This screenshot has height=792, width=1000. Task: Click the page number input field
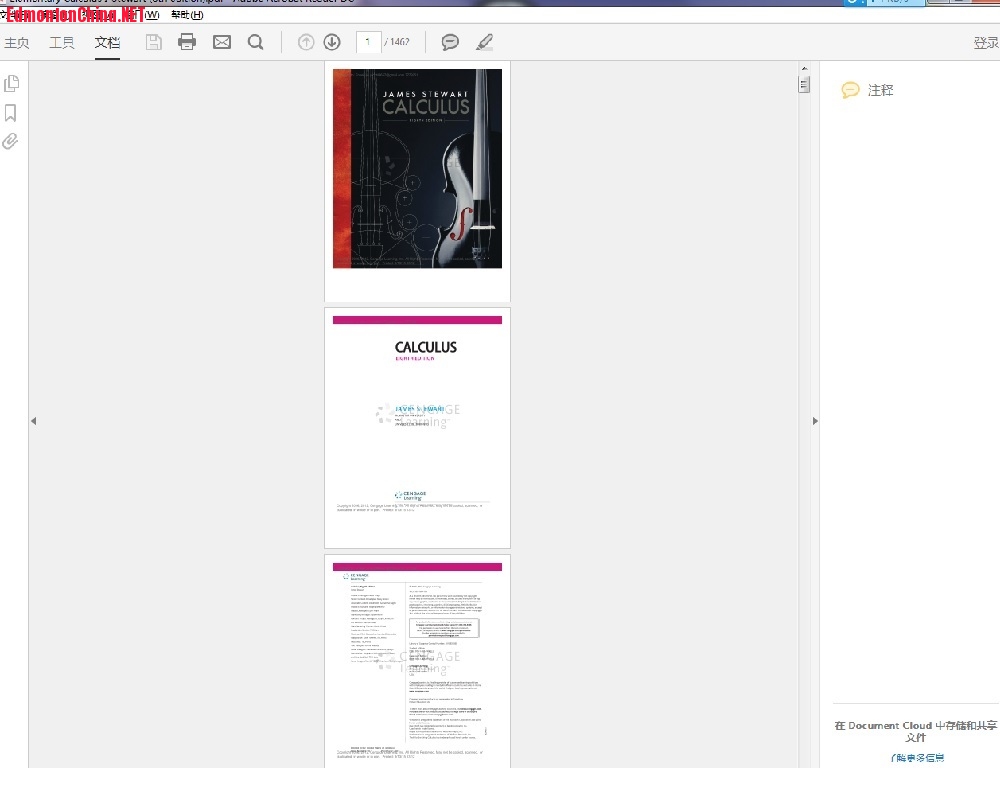(x=368, y=42)
